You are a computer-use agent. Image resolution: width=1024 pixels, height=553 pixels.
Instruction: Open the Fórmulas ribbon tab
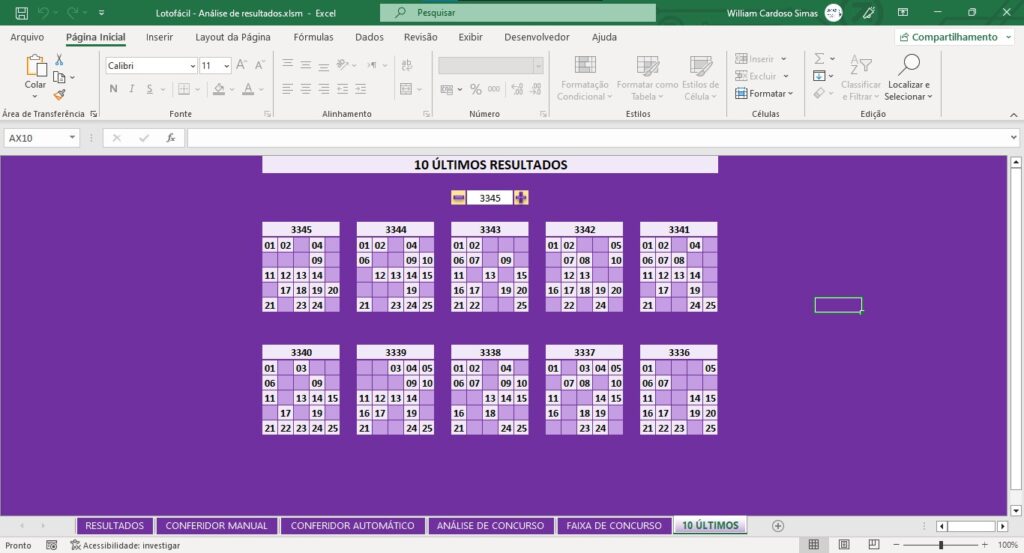[313, 37]
